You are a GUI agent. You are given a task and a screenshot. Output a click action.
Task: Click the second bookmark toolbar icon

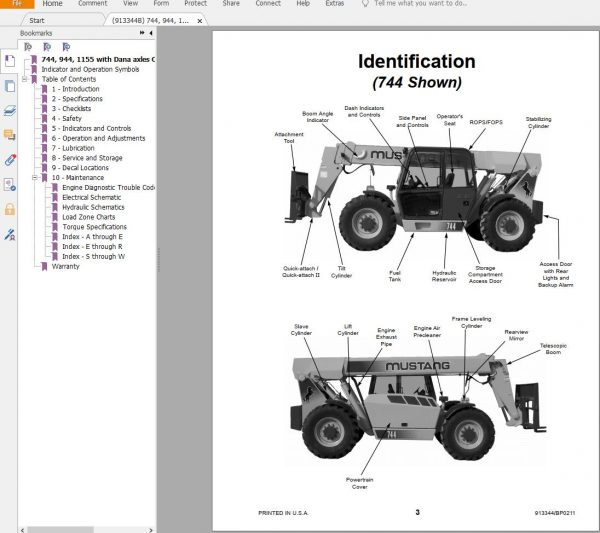coord(47,47)
